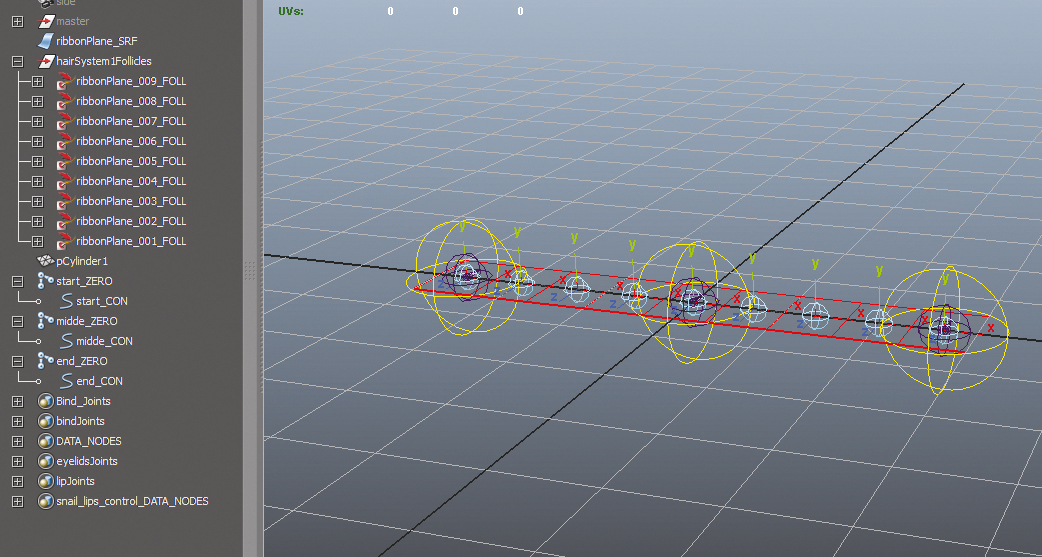Click the midde_ZERO group node icon
Screen dimensions: 1042x557
click(45, 321)
